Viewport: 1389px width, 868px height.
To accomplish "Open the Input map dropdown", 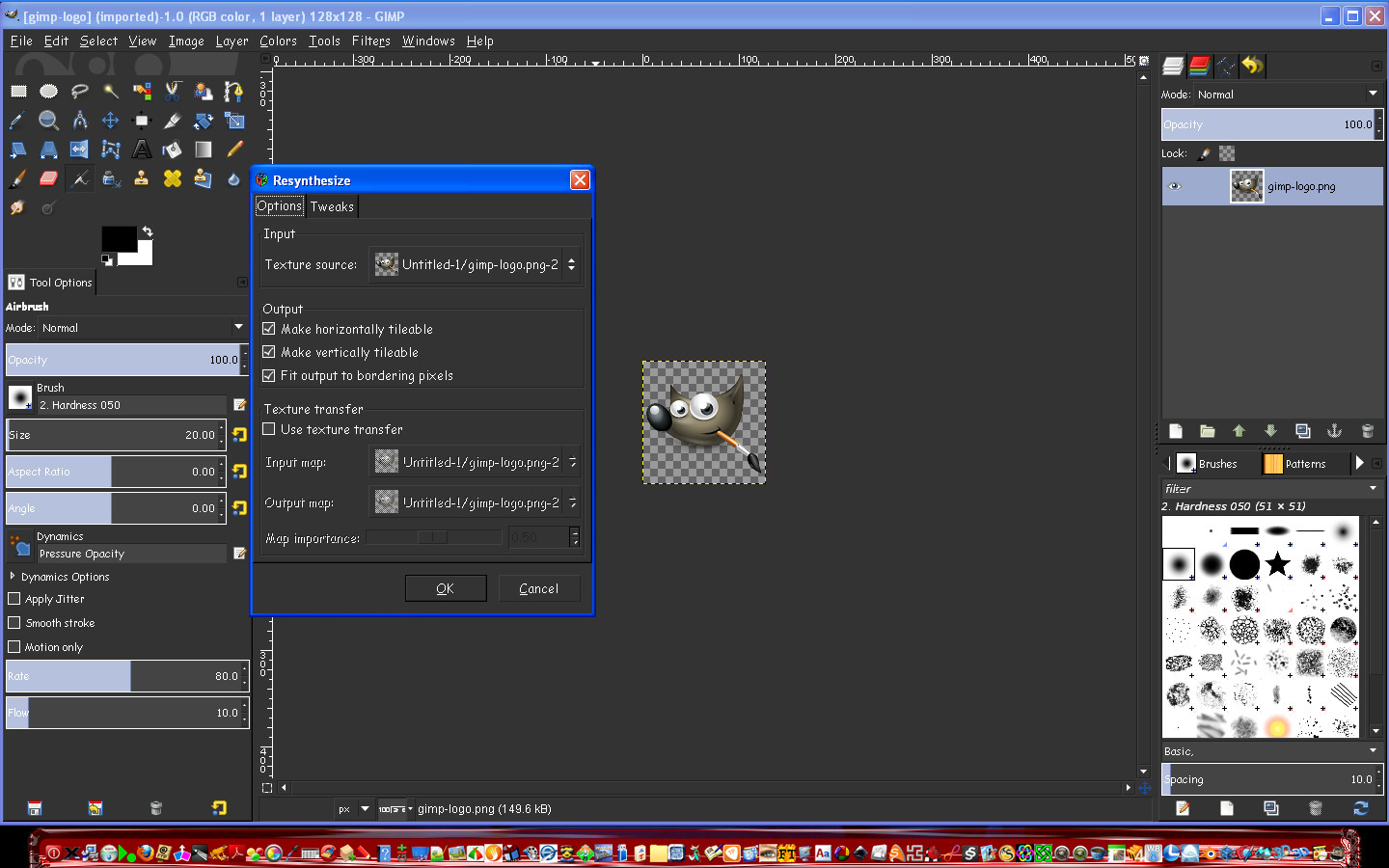I will click(x=476, y=463).
